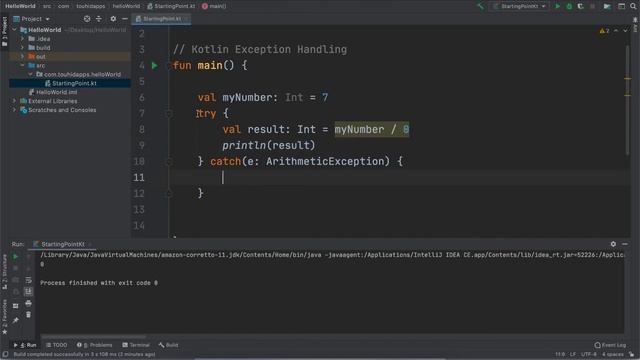Screen dimensions: 640x360
Task: Click the warnings count indicator in editor
Action: point(604,31)
